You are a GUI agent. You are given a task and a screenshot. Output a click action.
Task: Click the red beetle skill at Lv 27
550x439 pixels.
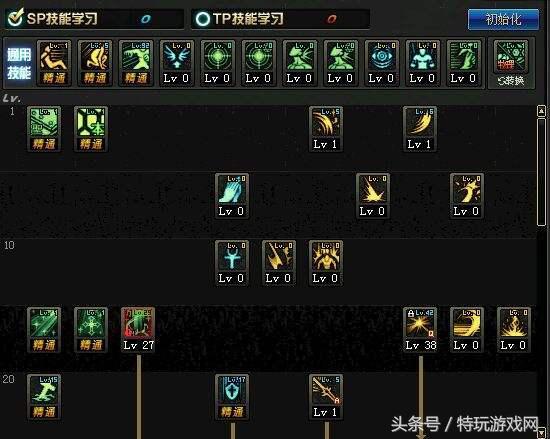tap(138, 330)
